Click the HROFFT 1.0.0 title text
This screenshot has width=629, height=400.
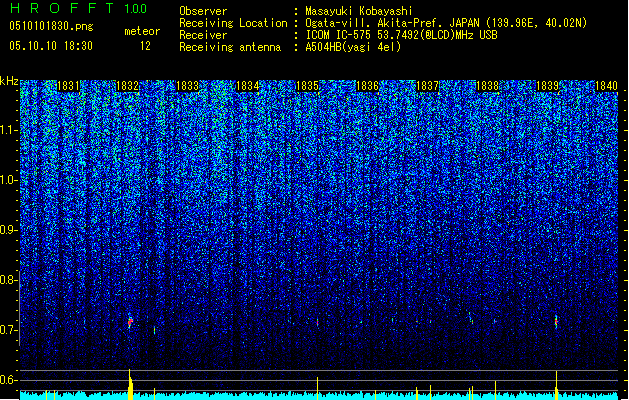click(79, 8)
